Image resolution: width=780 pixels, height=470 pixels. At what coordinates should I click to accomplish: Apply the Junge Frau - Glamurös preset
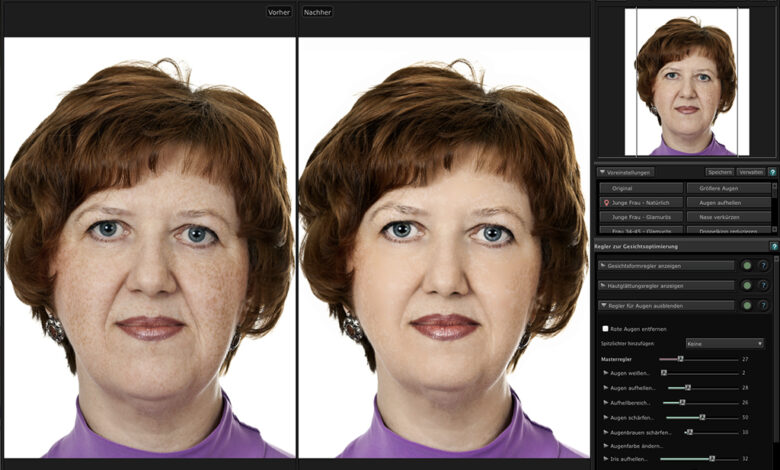click(641, 217)
